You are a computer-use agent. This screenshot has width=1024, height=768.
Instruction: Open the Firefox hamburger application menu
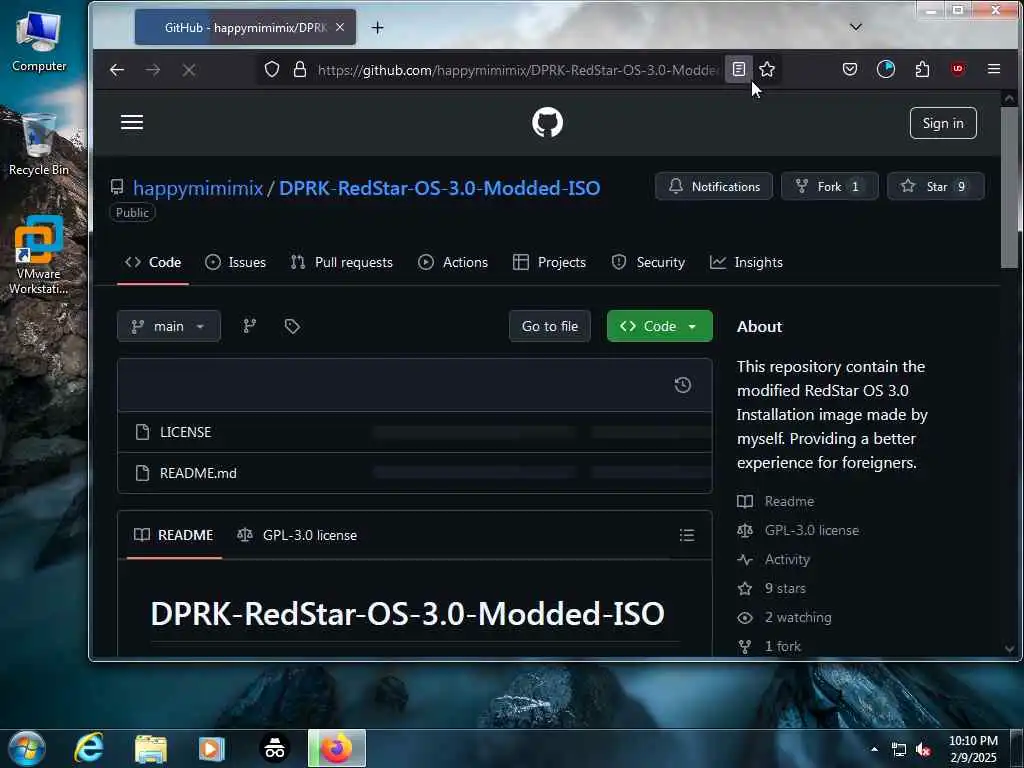[x=994, y=69]
